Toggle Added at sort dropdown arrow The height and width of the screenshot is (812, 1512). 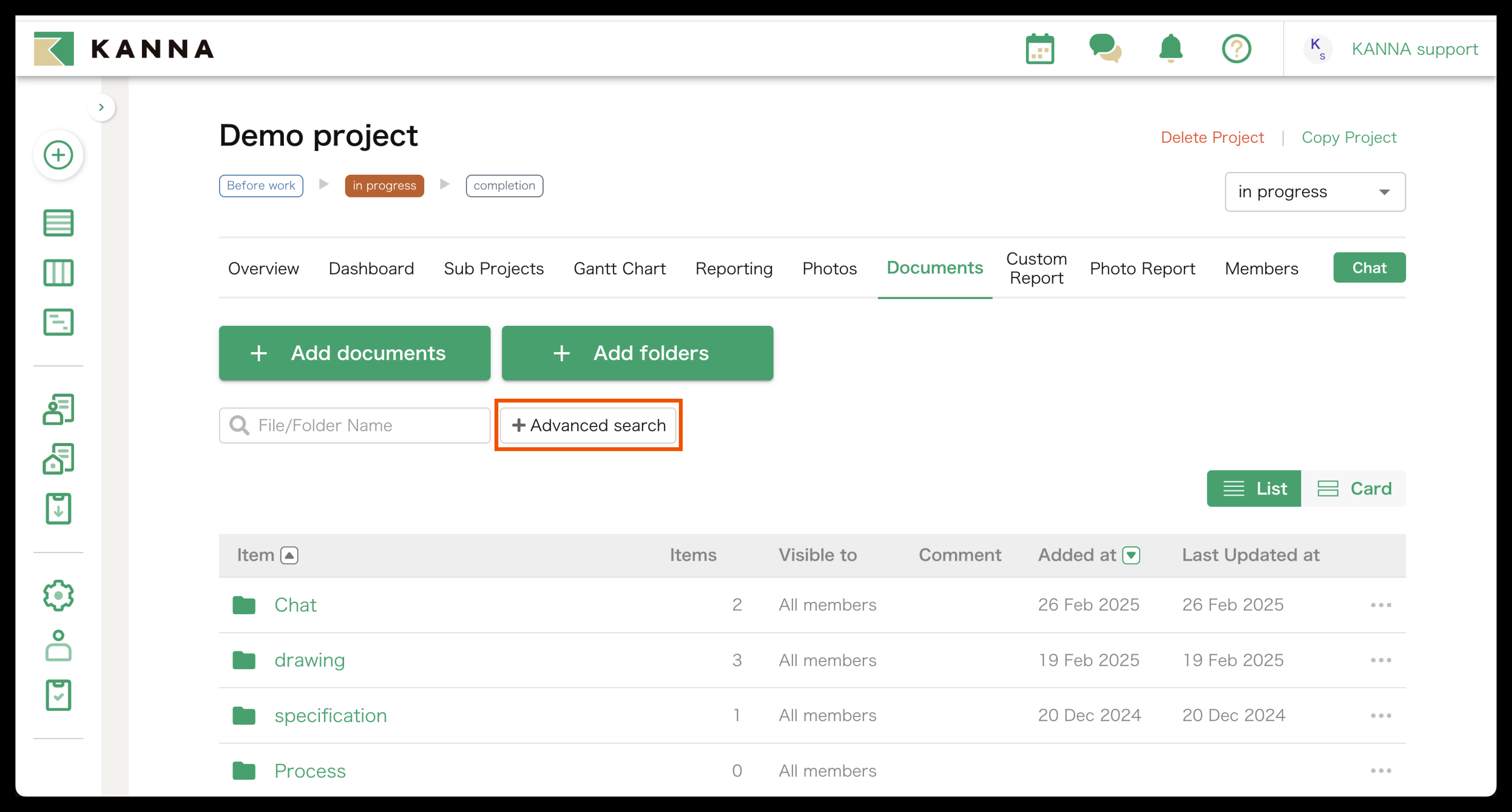(x=1131, y=555)
